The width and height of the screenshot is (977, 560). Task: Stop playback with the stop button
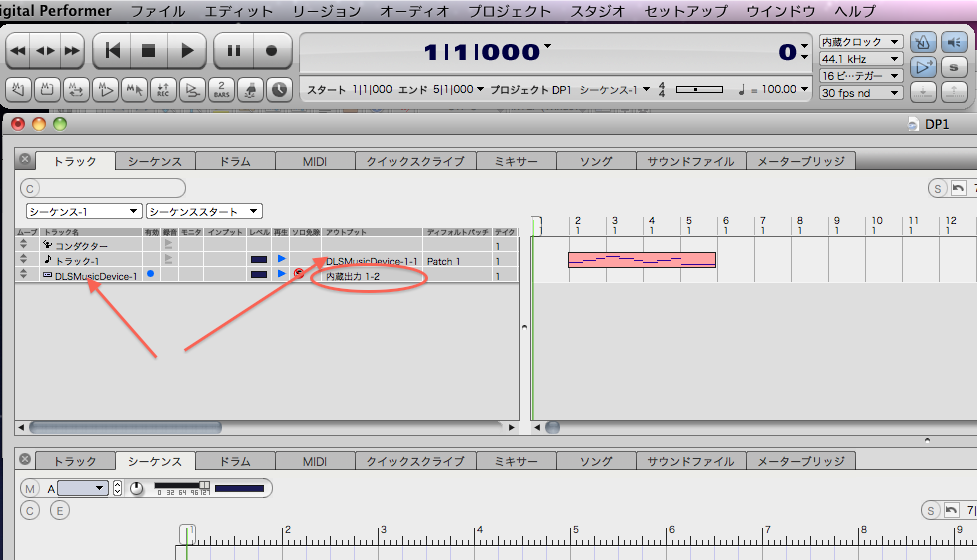[148, 50]
